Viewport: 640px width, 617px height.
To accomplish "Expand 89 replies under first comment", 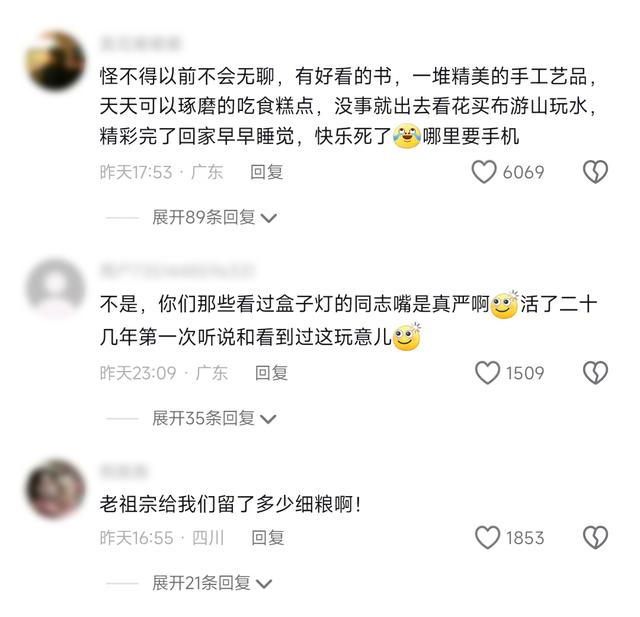I will [214, 217].
